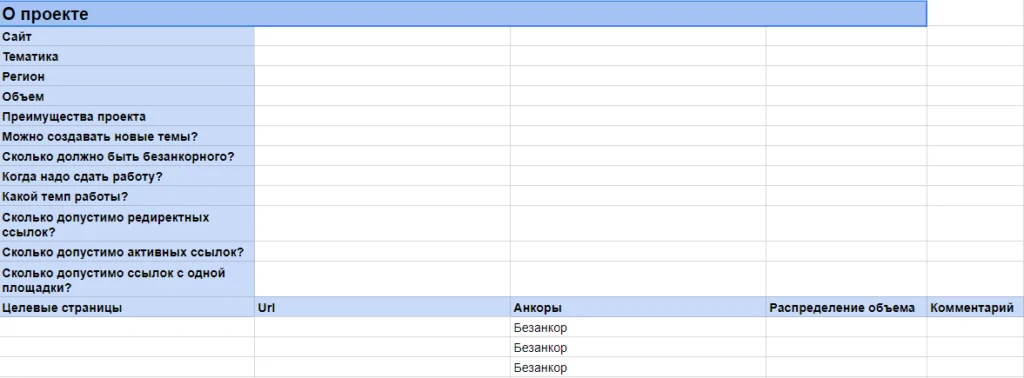Click the 'Анкоры' column header
This screenshot has width=1024, height=378.
pos(638,307)
